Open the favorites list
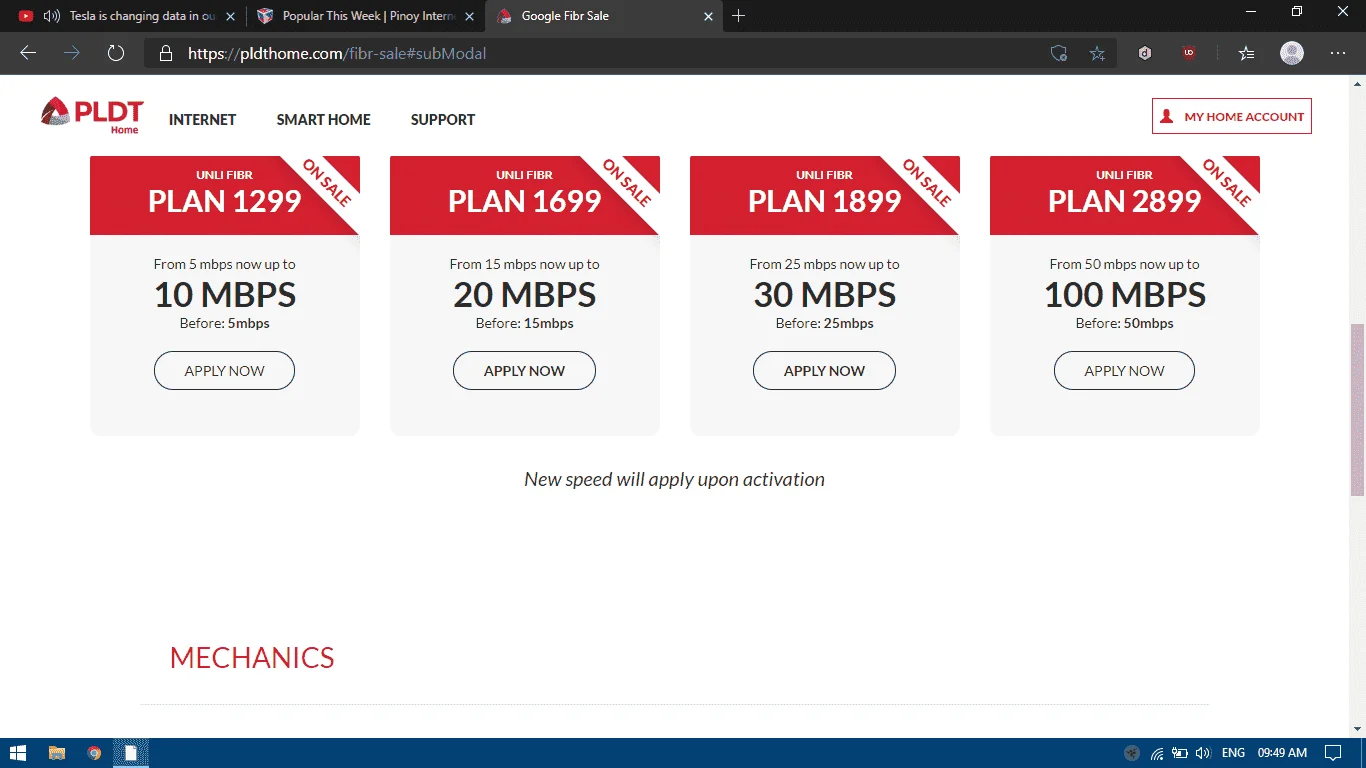This screenshot has width=1366, height=768. pos(1246,53)
